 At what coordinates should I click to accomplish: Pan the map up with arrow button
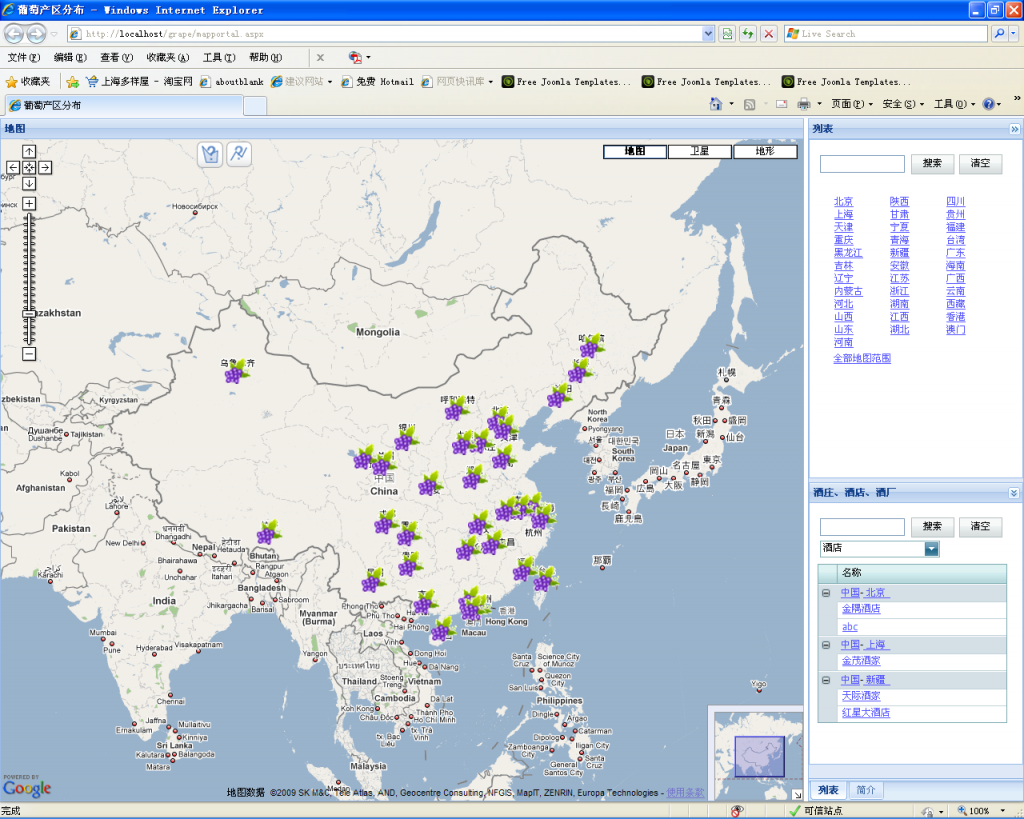[29, 151]
